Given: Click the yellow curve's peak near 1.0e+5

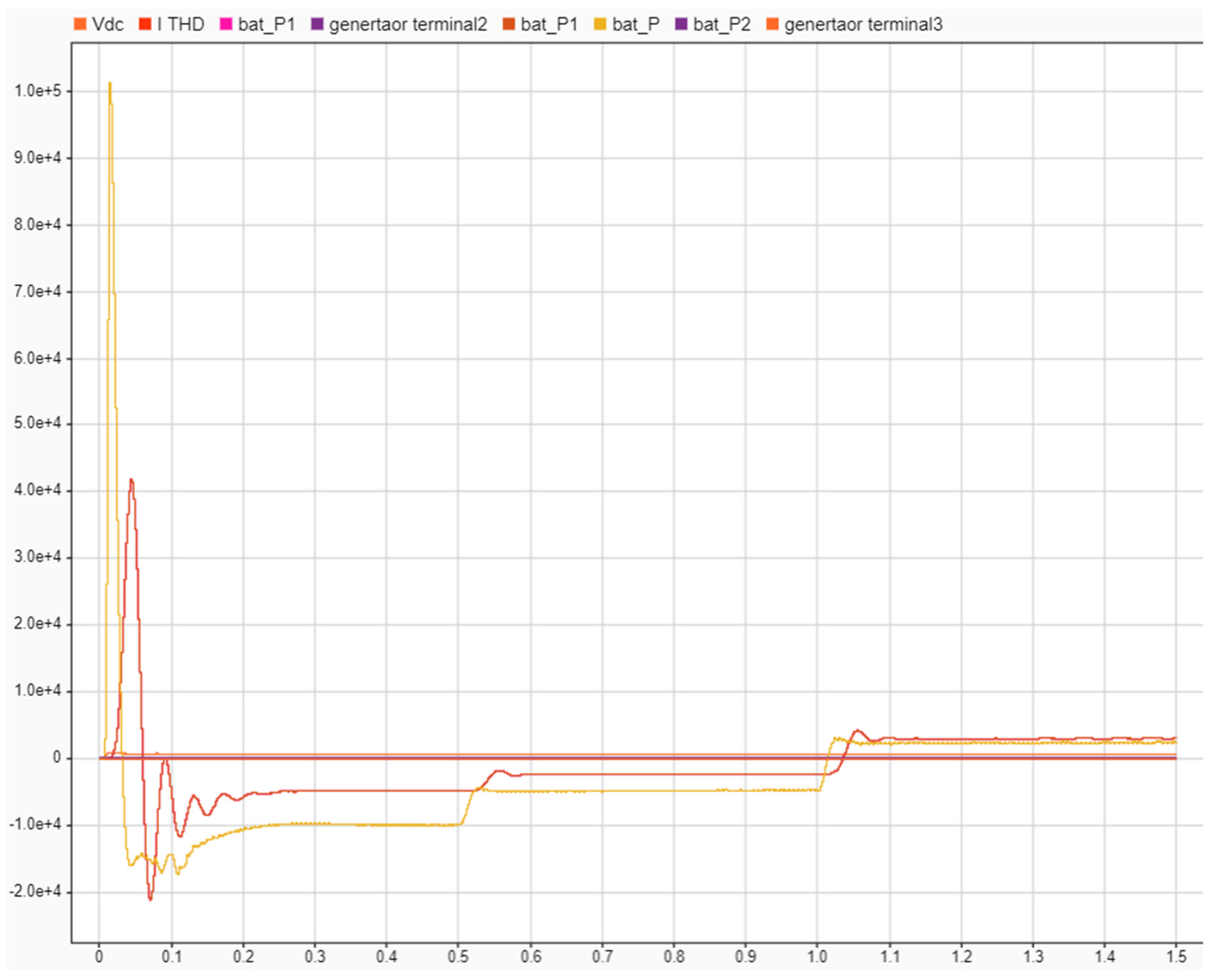Looking at the screenshot, I should (109, 84).
